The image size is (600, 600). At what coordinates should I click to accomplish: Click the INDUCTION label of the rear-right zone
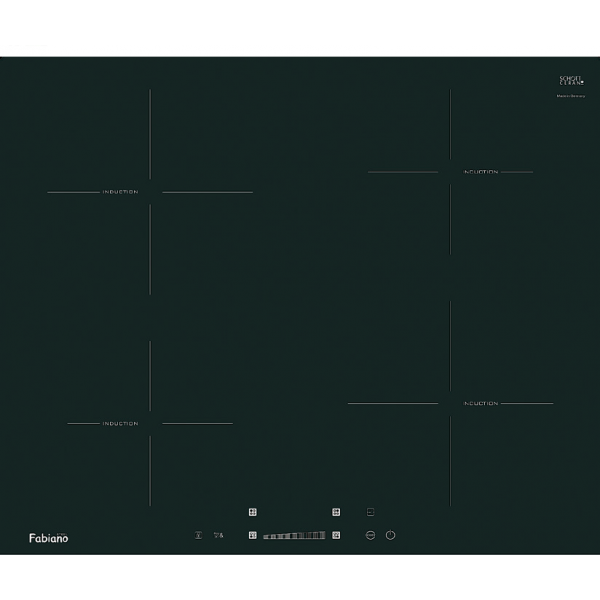pos(481,172)
